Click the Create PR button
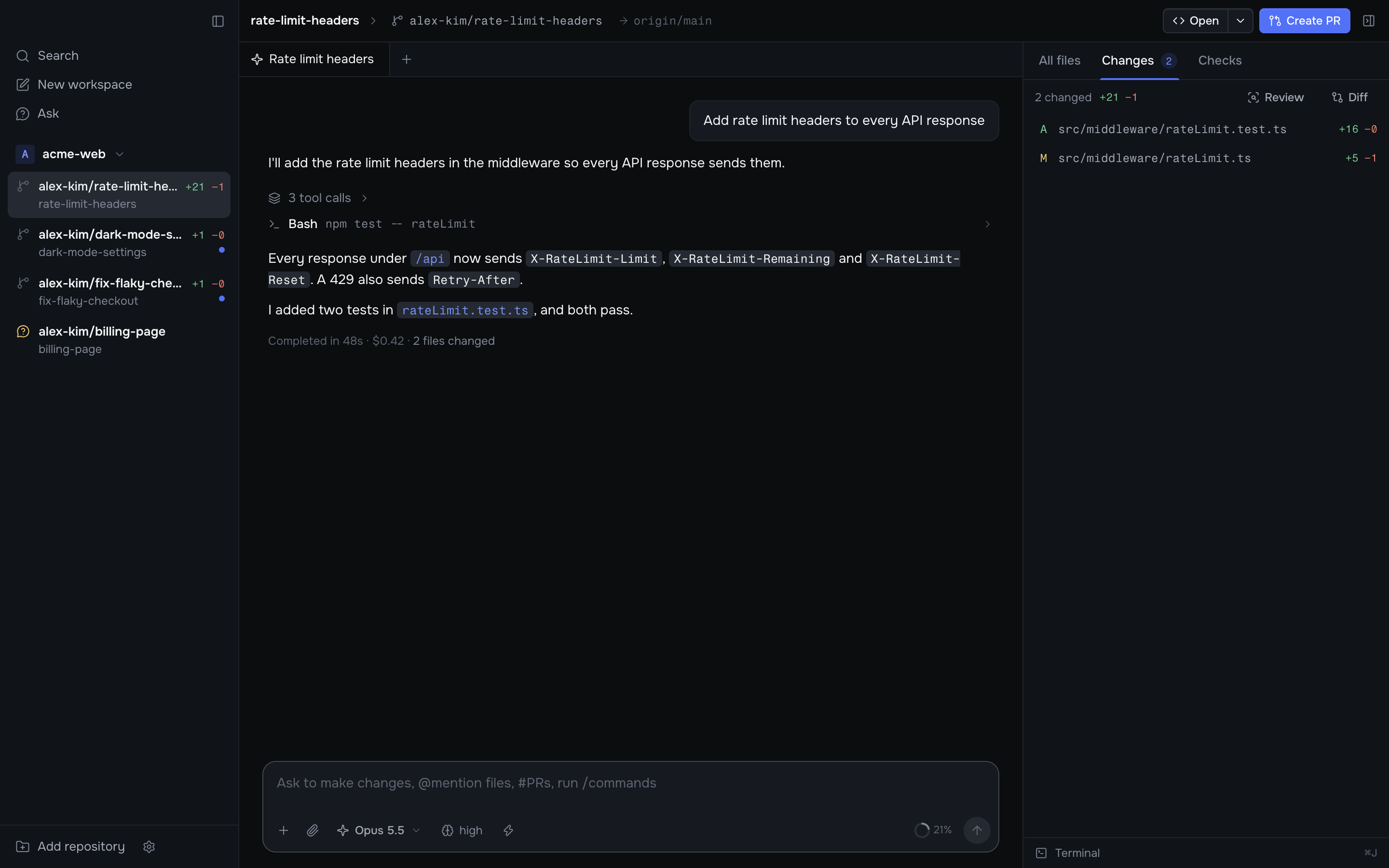Viewport: 1389px width, 868px height. 1304,21
